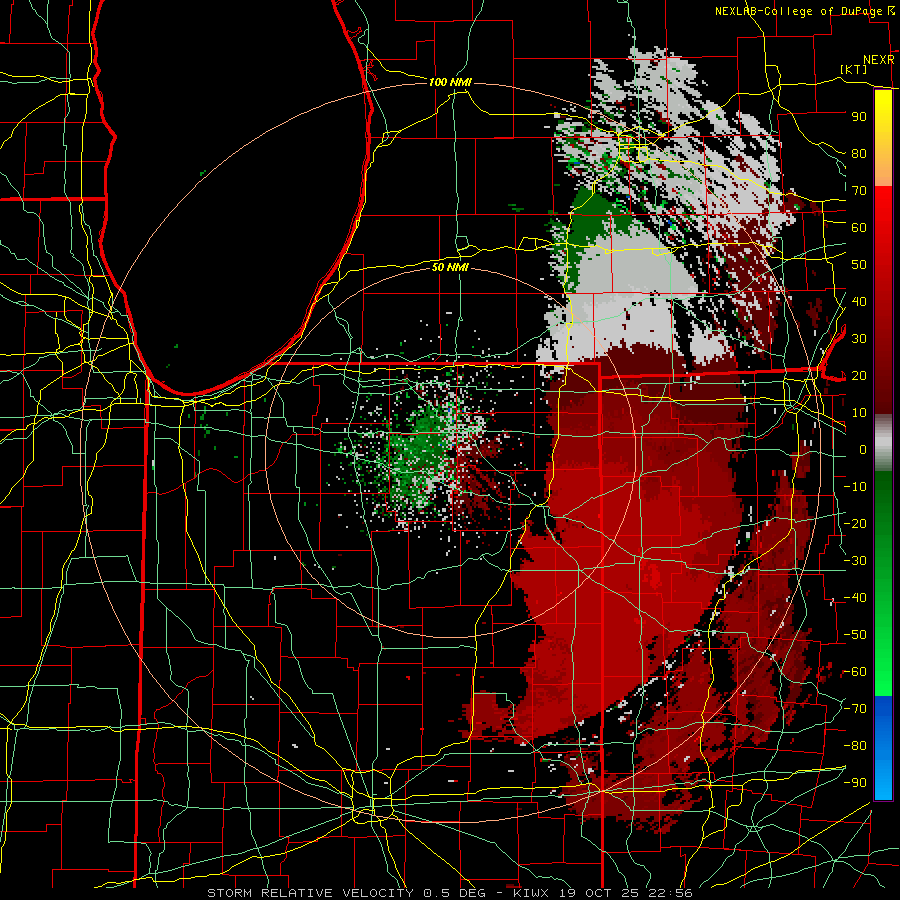Image resolution: width=900 pixels, height=900 pixels.
Task: Click the -80 value on velocity scale
Action: (x=855, y=746)
